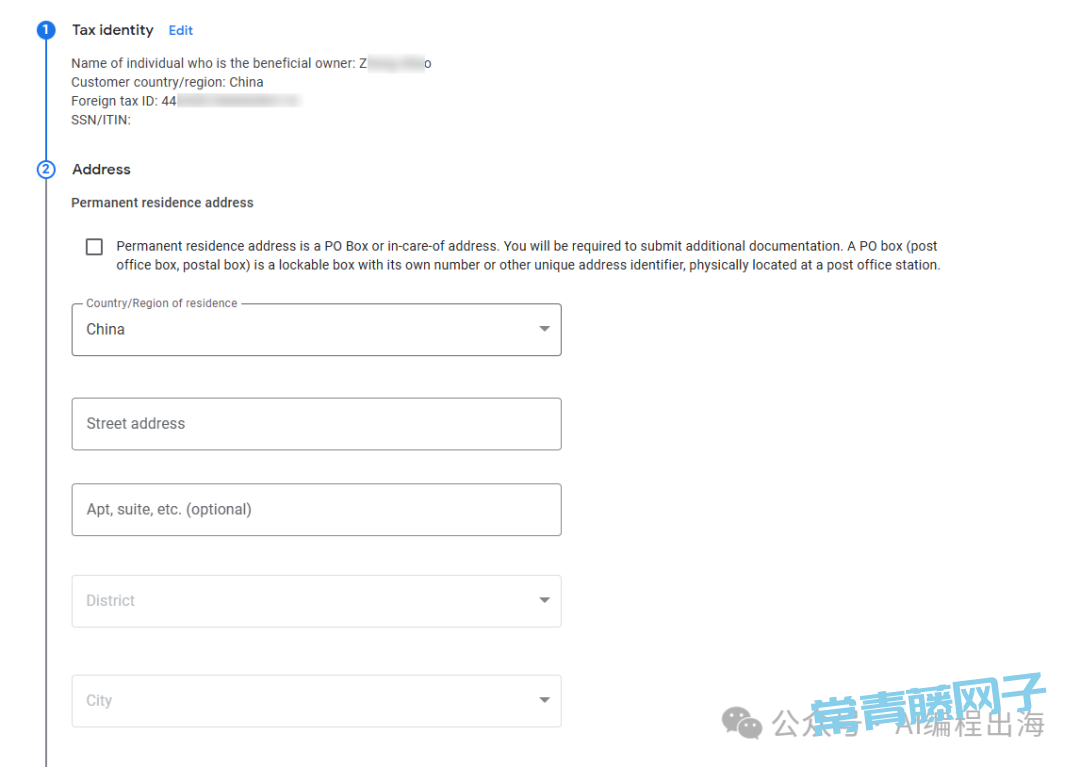The height and width of the screenshot is (767, 1080).
Task: Click the District dropdown arrow icon
Action: coord(544,600)
